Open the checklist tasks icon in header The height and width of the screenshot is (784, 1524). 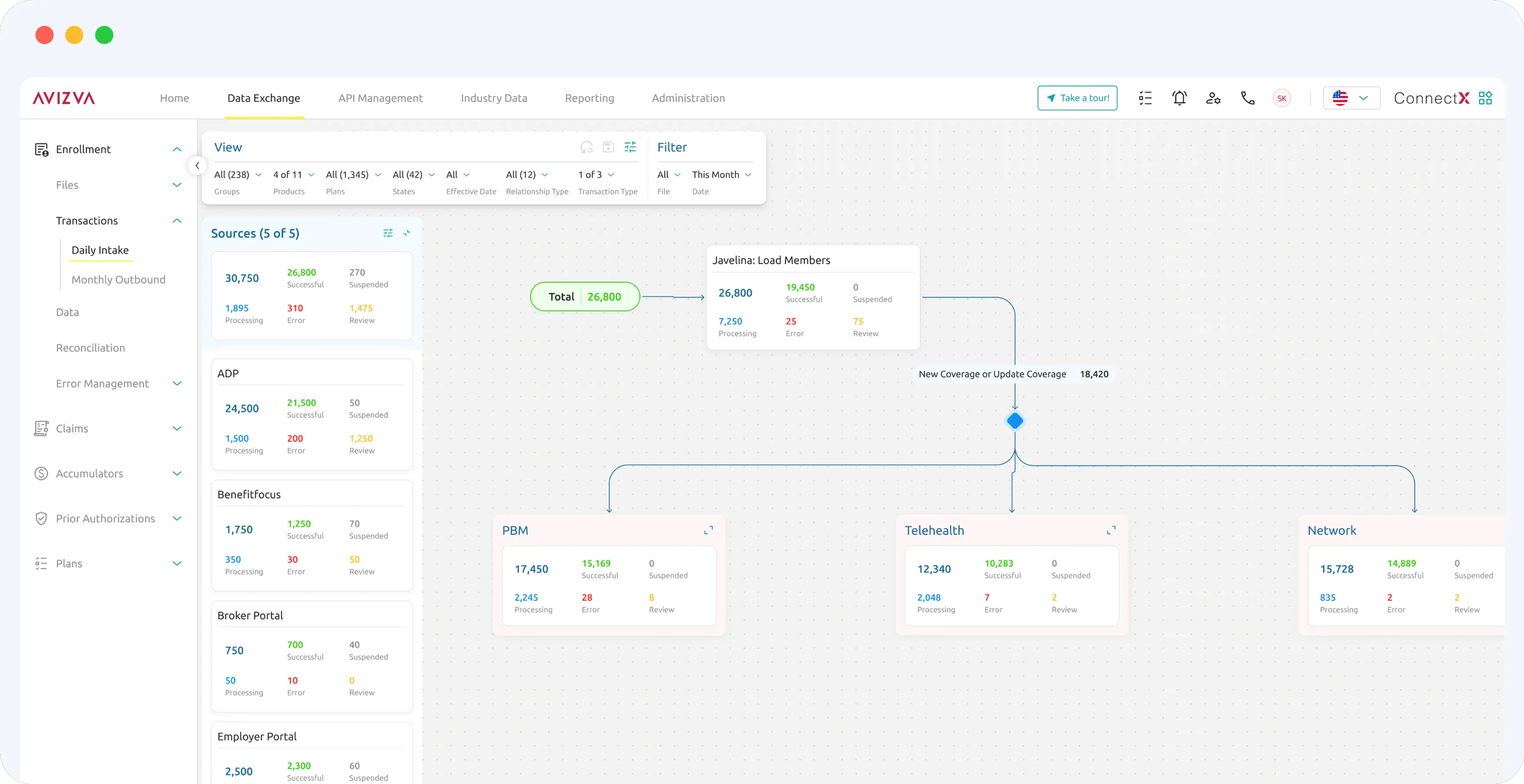click(x=1145, y=98)
